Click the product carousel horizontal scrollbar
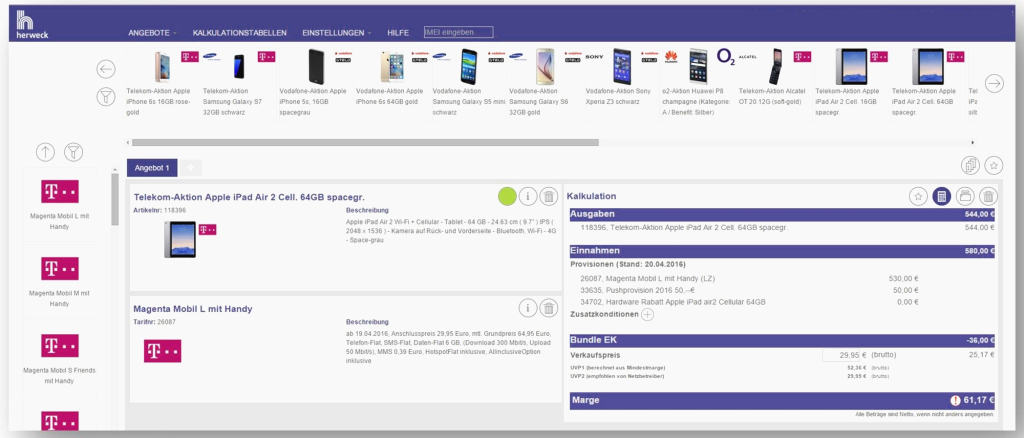Viewport: 1024px width, 438px height. [x=365, y=142]
